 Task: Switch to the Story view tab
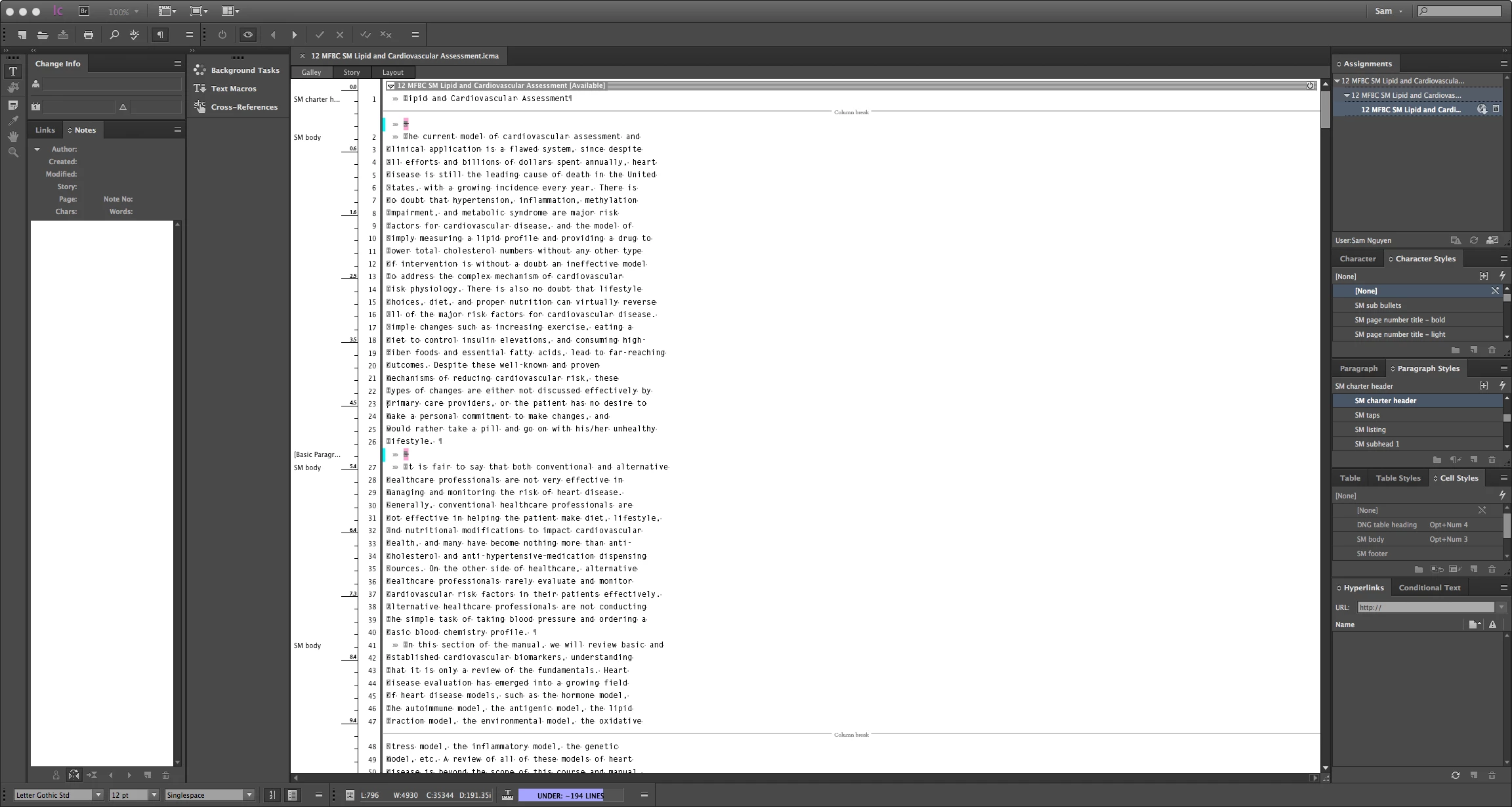pyautogui.click(x=352, y=72)
